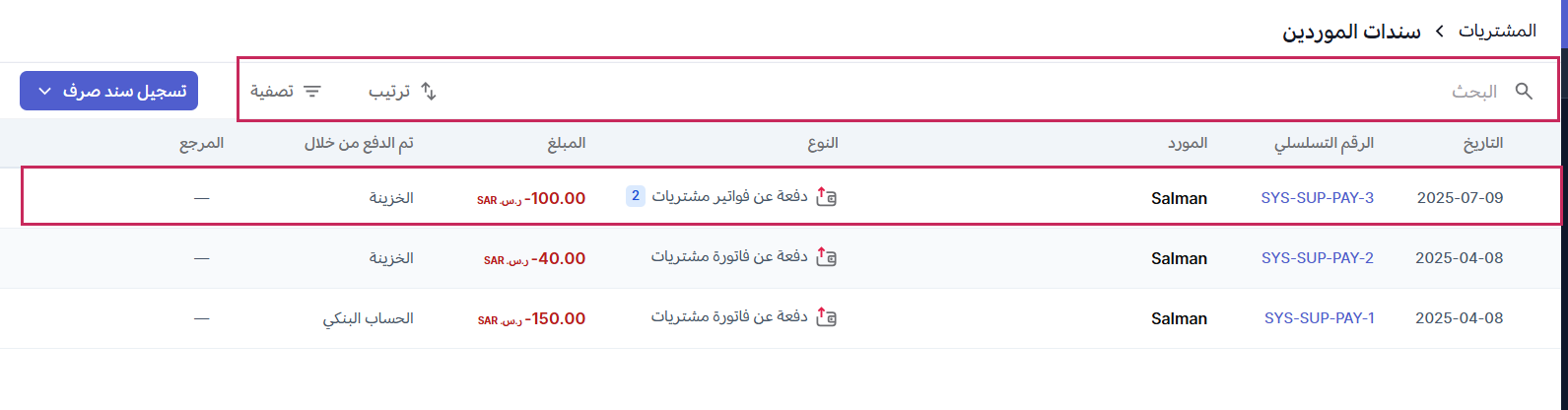Screen dimensions: 1568x410
Task: Click the التاريخ column header
Action: tap(1483, 143)
